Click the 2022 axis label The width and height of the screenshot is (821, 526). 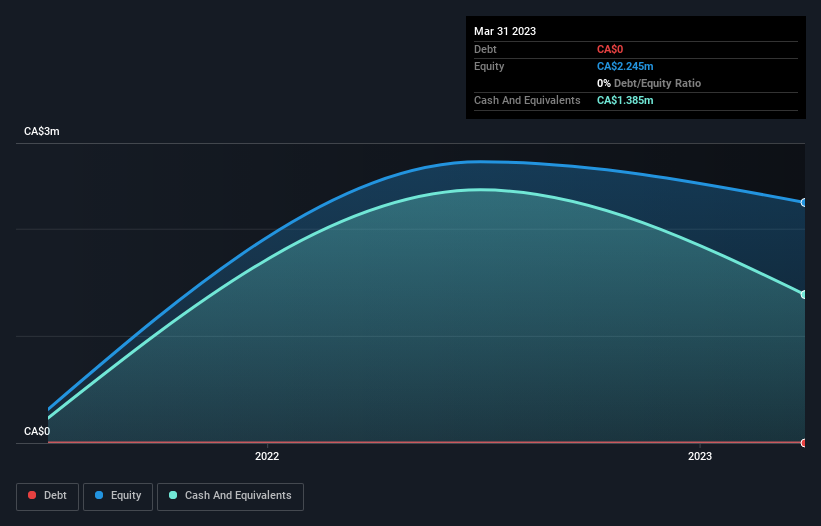tap(267, 456)
